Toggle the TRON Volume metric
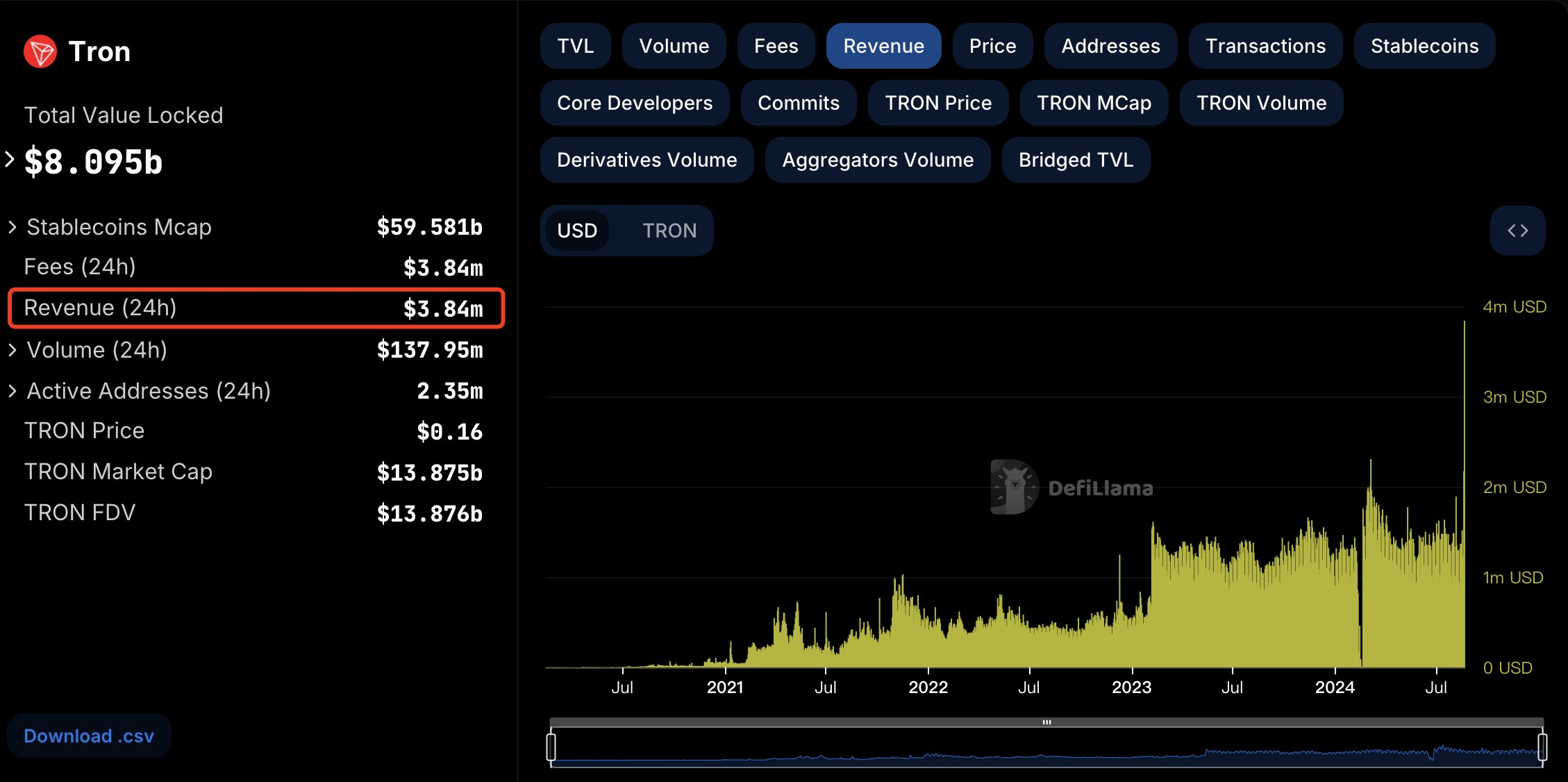Viewport: 1568px width, 782px height. (1261, 103)
